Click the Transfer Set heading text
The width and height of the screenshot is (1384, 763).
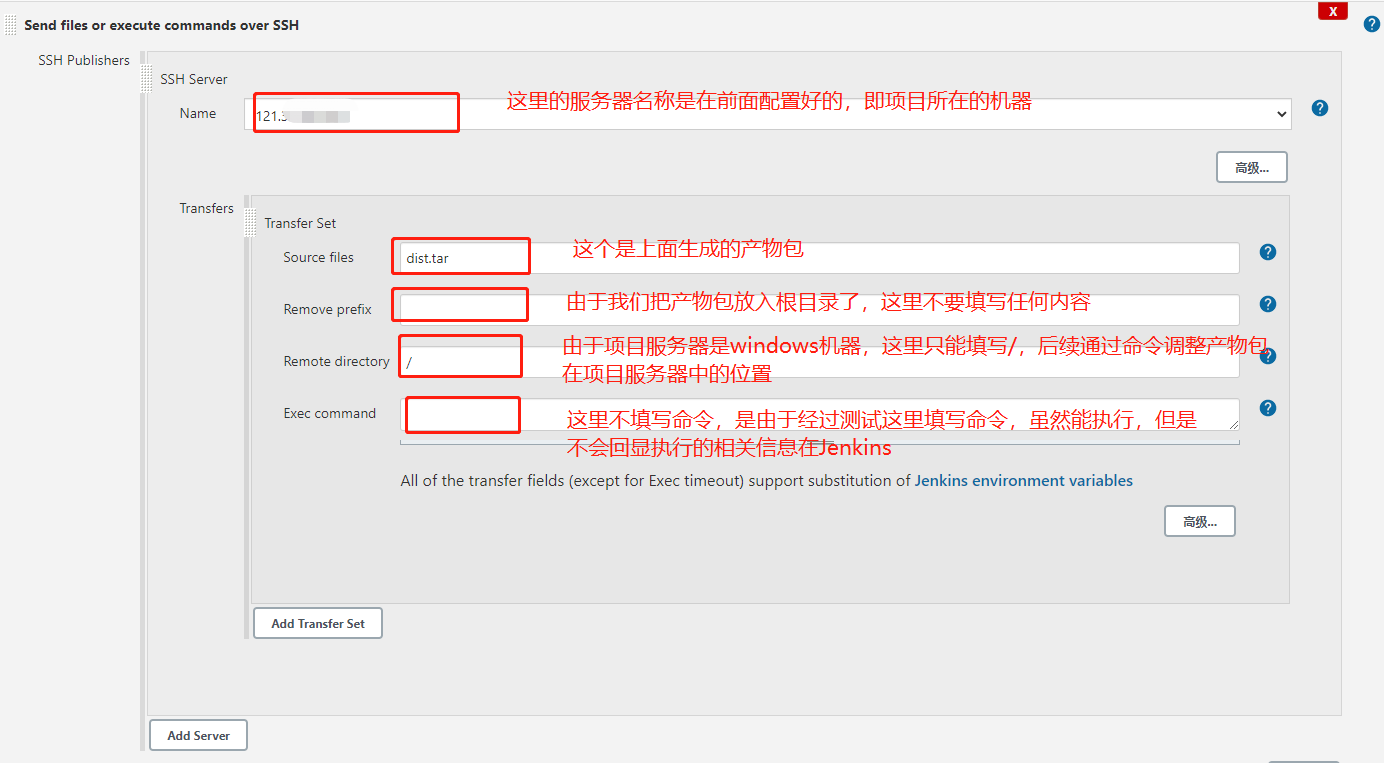[x=301, y=223]
